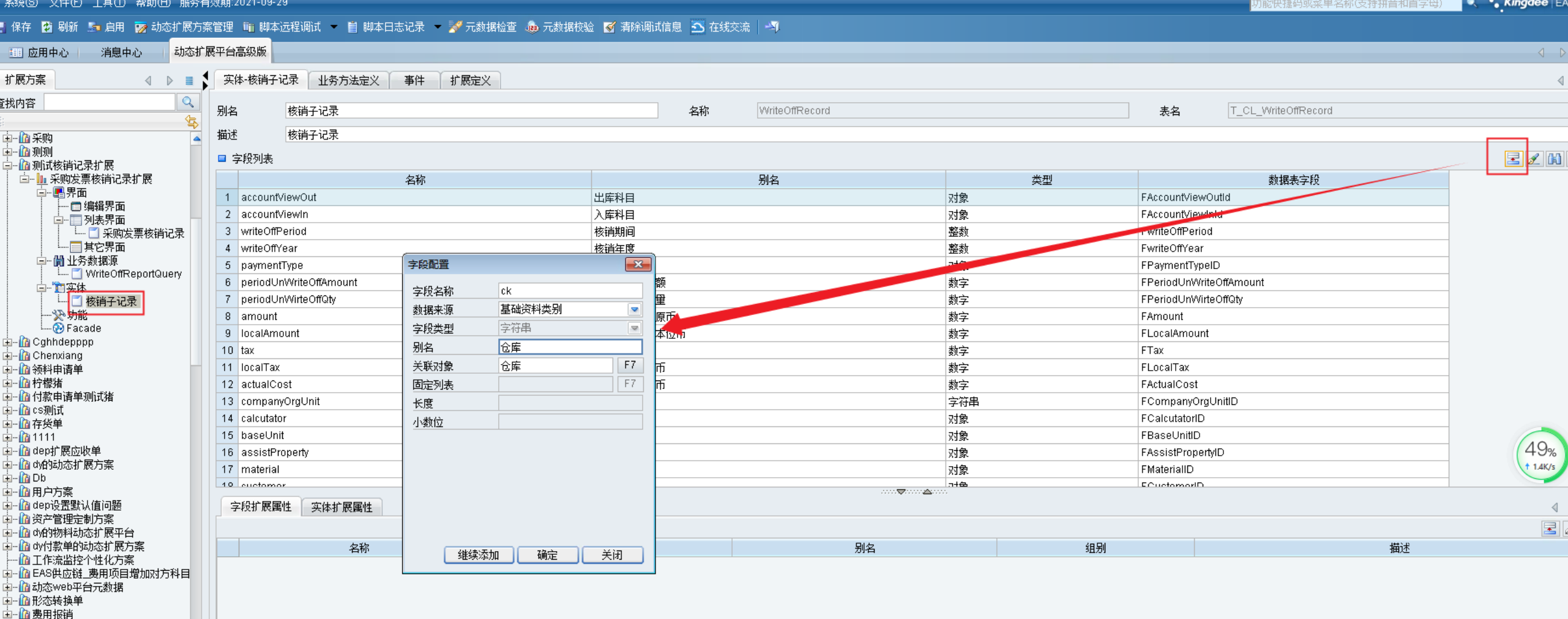Switch to the 实体扩展属性 tab
This screenshot has height=619, width=1568.
(x=341, y=507)
